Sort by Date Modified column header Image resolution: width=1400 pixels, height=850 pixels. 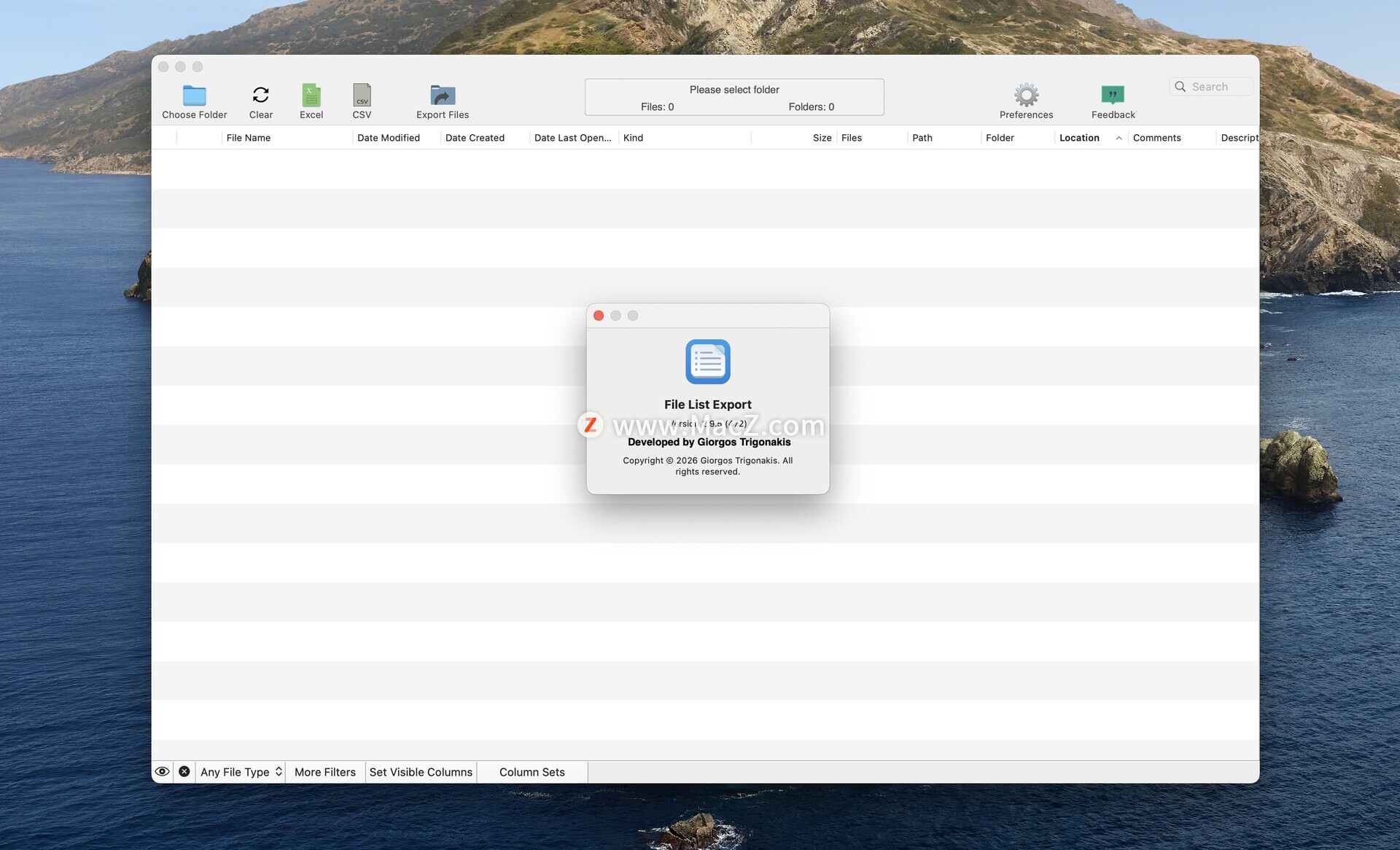pos(388,138)
